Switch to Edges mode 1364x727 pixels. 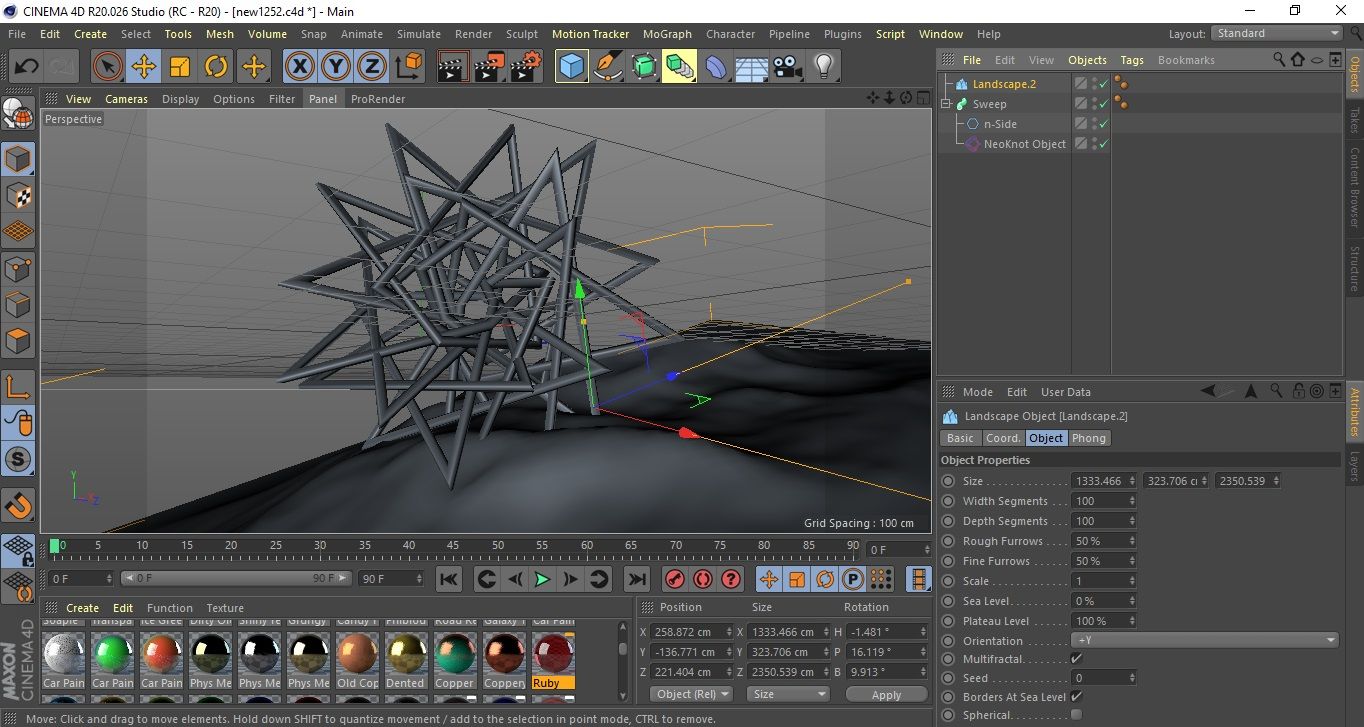(x=18, y=304)
